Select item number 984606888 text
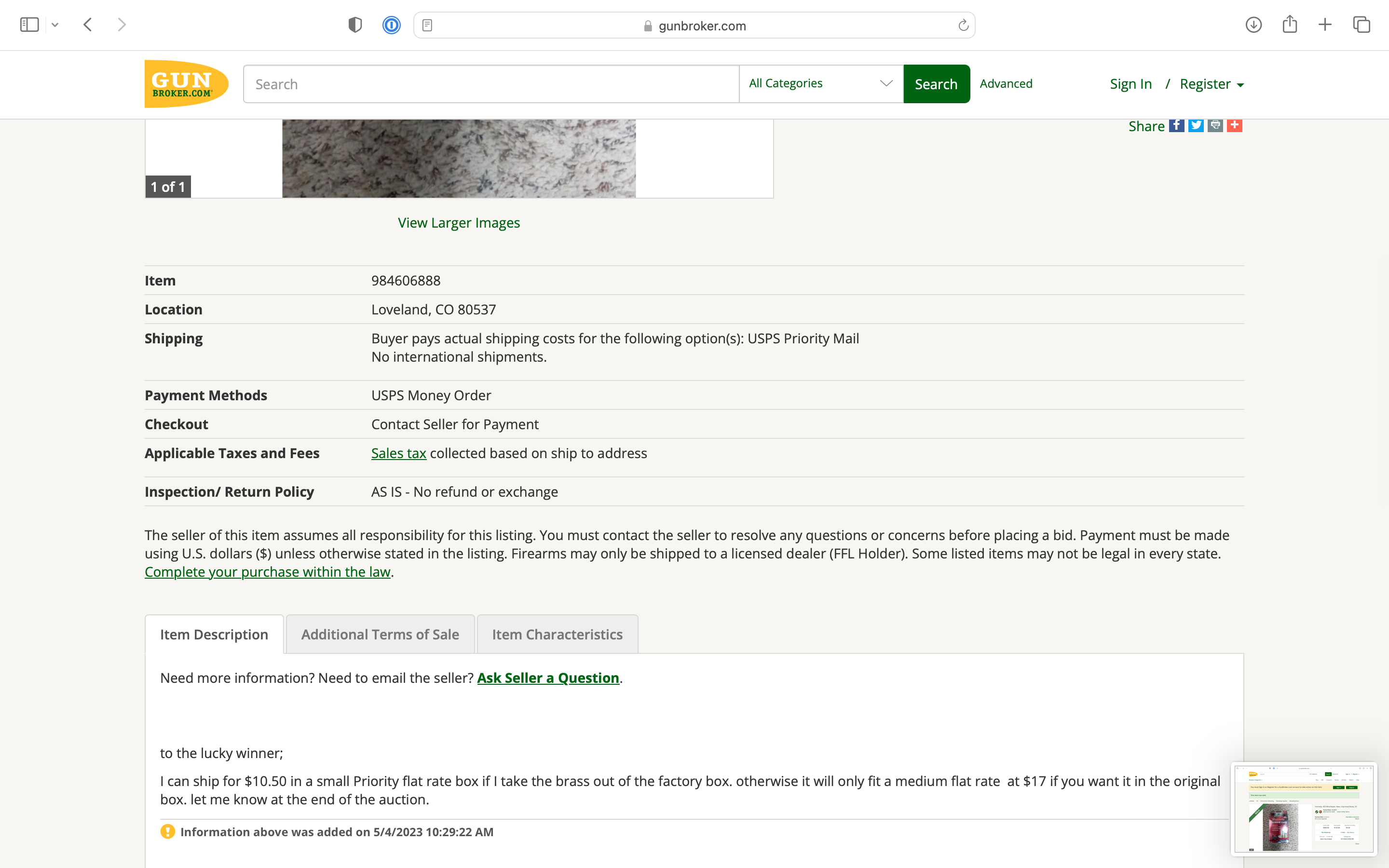Image resolution: width=1389 pixels, height=868 pixels. (x=406, y=281)
